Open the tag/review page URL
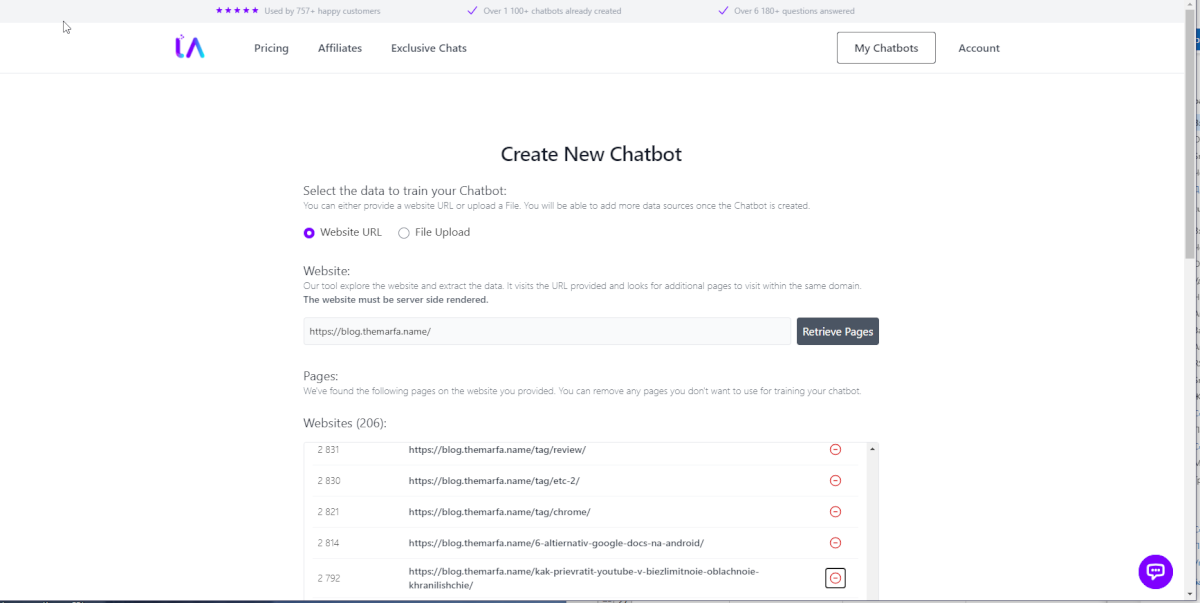This screenshot has width=1200, height=603. click(497, 450)
